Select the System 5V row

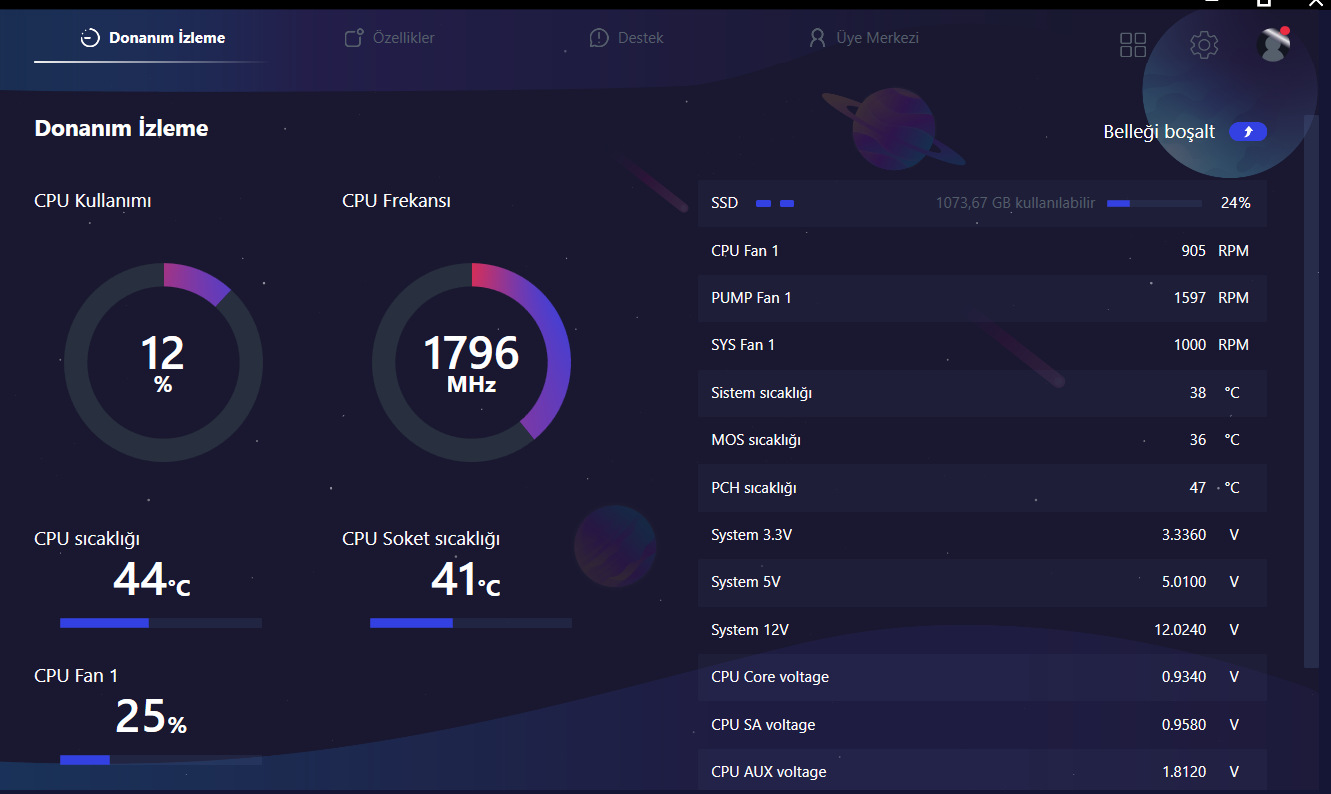[x=982, y=582]
